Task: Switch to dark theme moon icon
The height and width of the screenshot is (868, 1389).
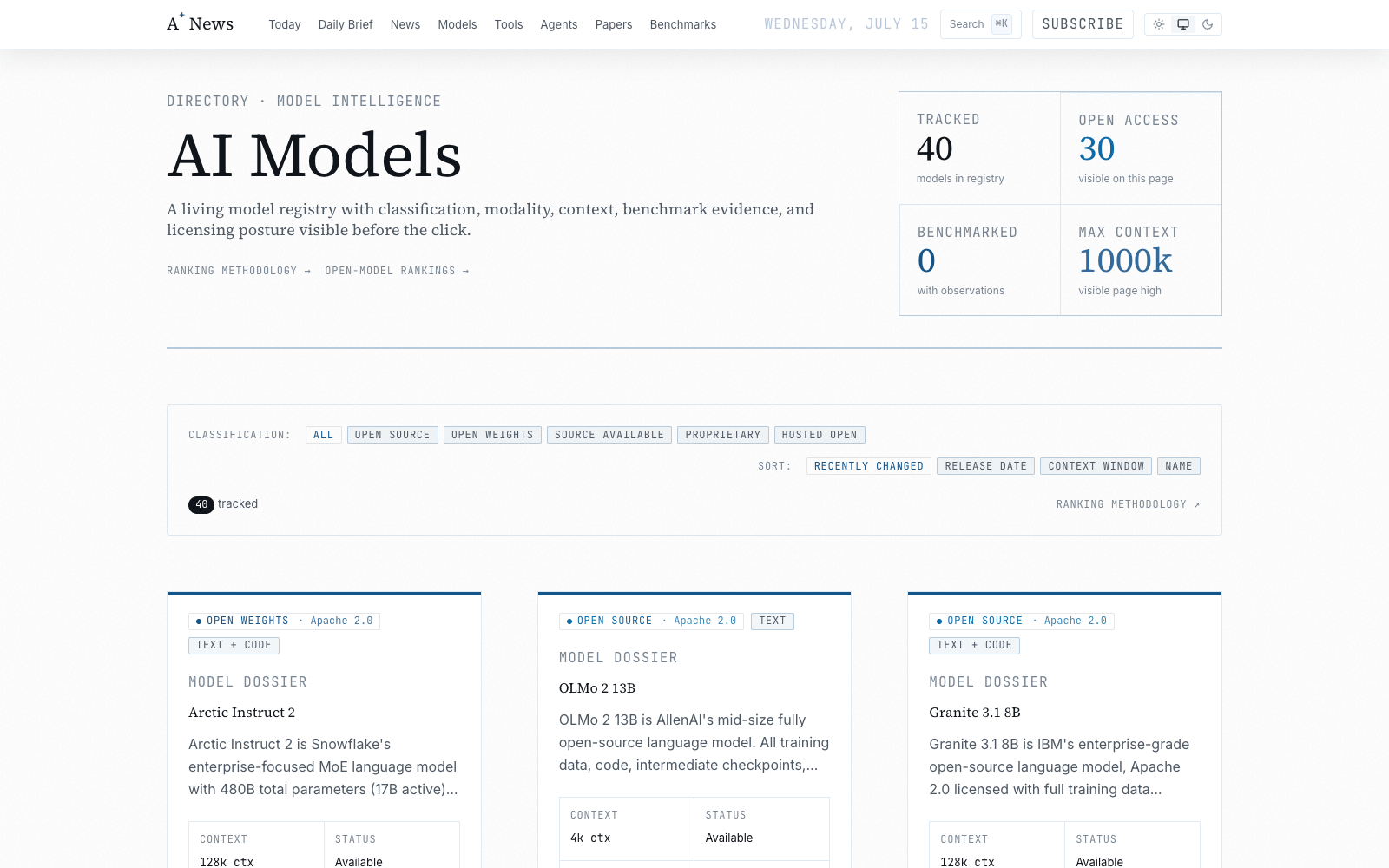Action: coord(1208,24)
